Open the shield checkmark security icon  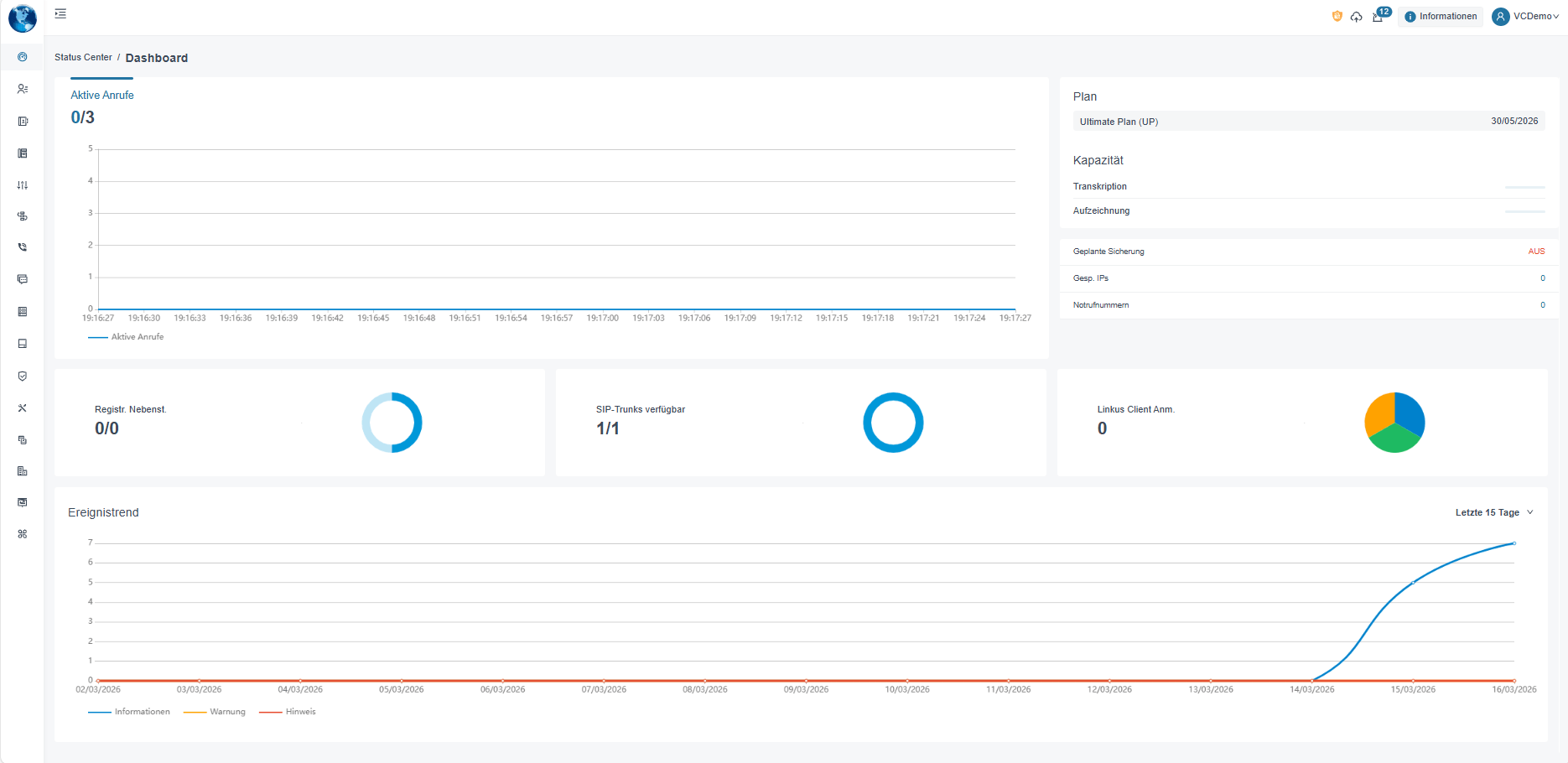click(23, 376)
